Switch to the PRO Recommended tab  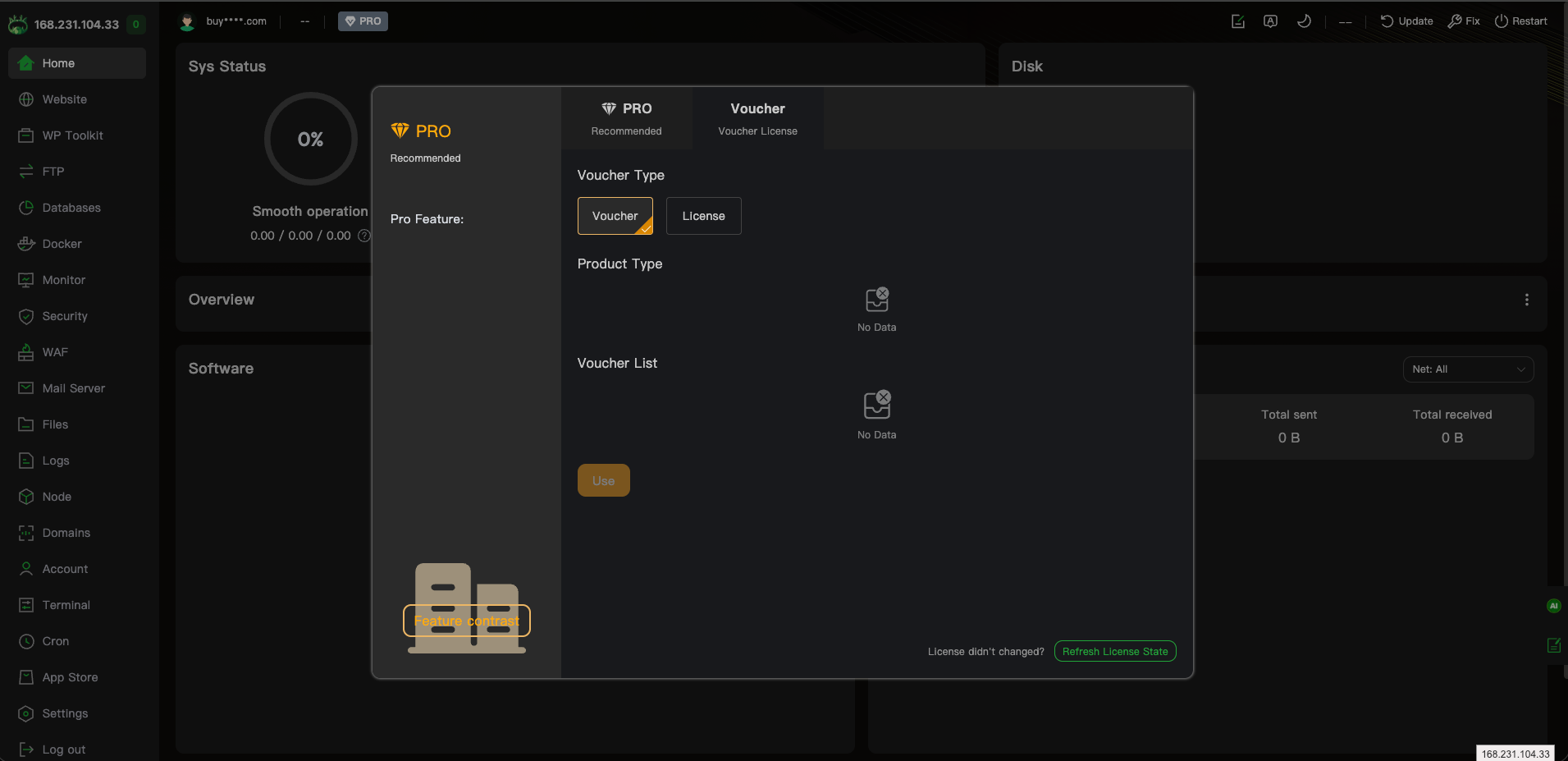pos(627,118)
